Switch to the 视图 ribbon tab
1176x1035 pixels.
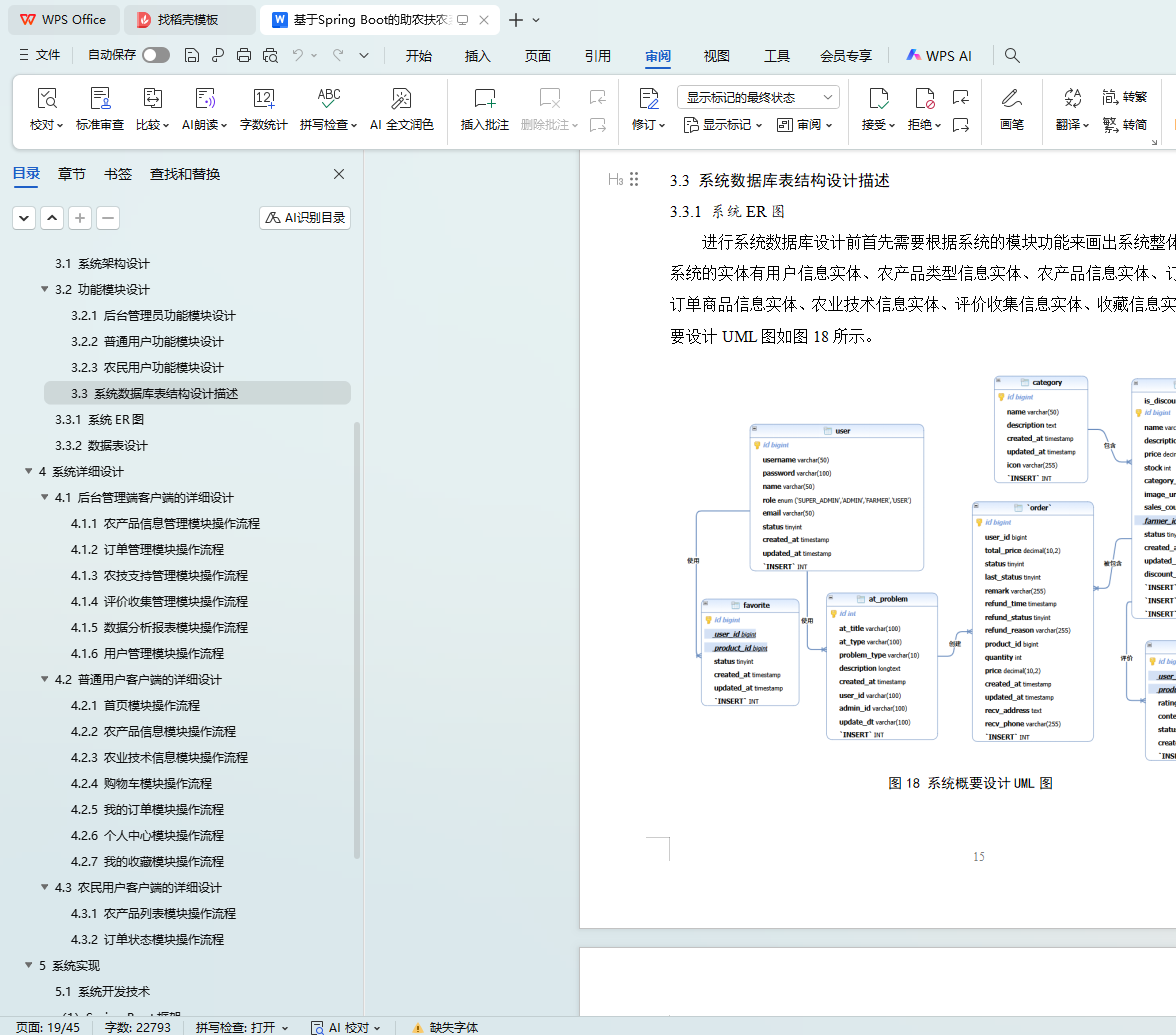717,56
